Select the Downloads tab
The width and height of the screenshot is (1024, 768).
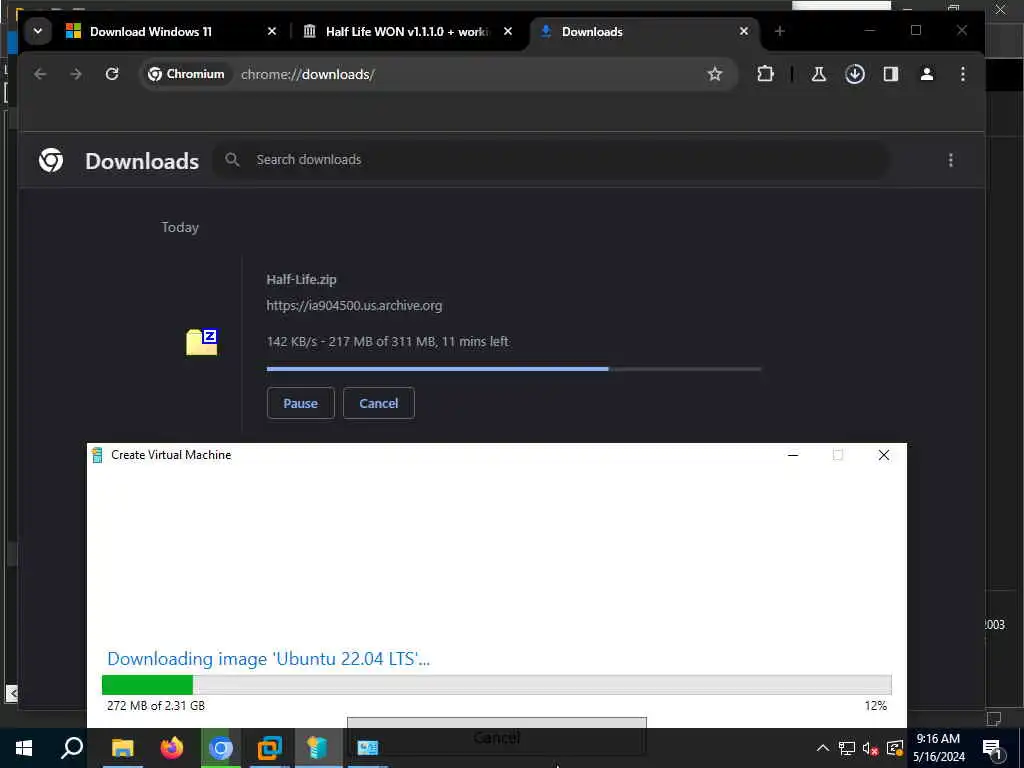pos(645,31)
